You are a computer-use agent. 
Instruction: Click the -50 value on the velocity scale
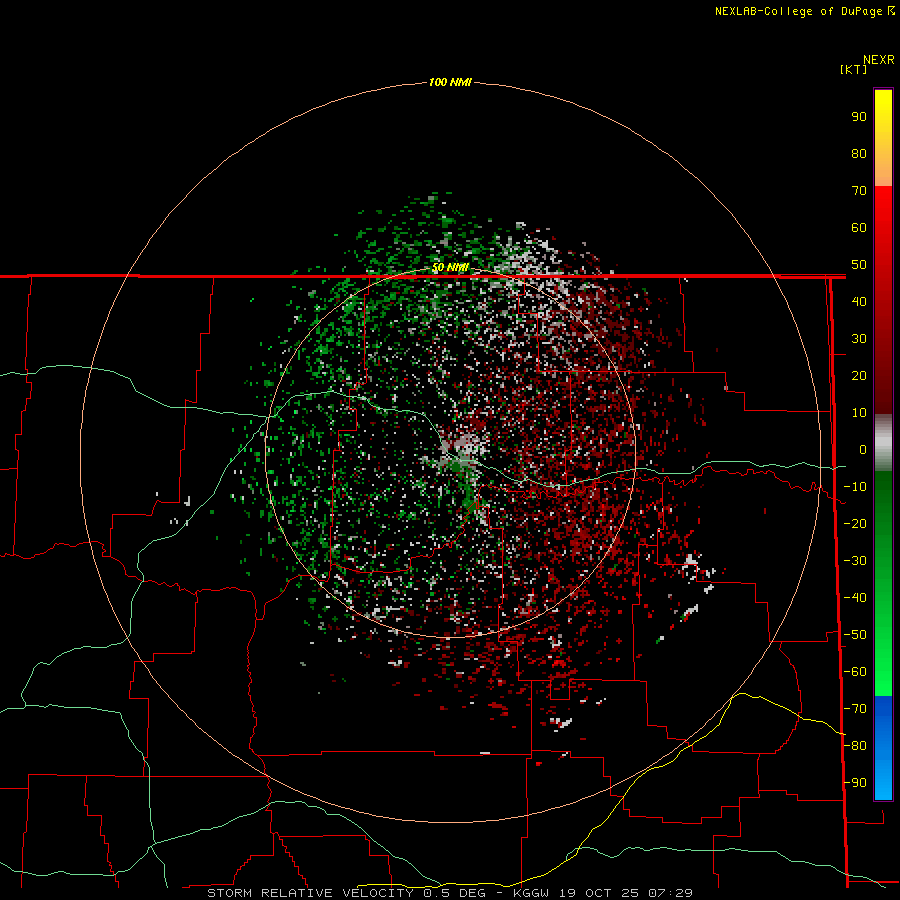pos(855,635)
